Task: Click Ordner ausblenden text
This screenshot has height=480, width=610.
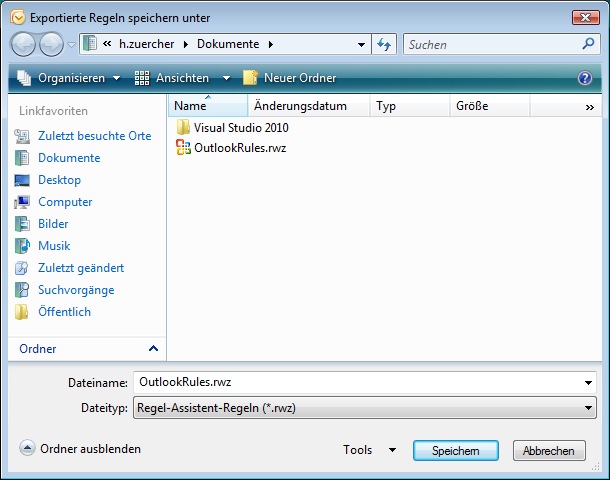Action: [x=90, y=448]
